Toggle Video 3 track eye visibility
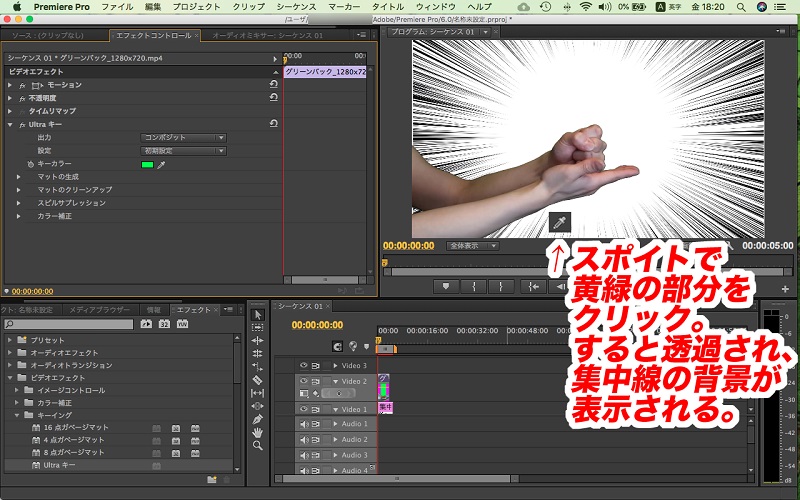 point(304,365)
